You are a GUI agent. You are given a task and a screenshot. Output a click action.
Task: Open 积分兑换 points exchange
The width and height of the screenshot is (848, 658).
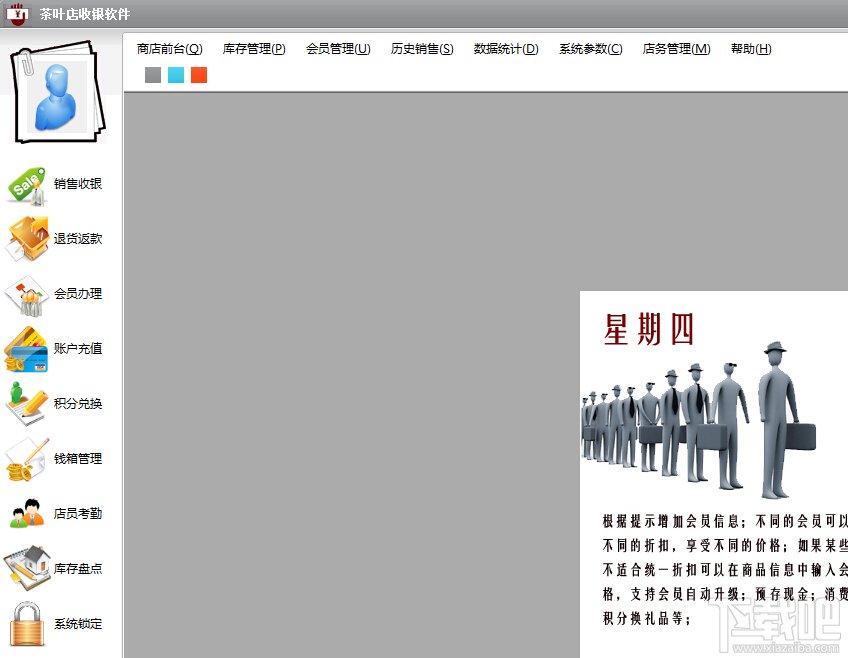[78, 404]
